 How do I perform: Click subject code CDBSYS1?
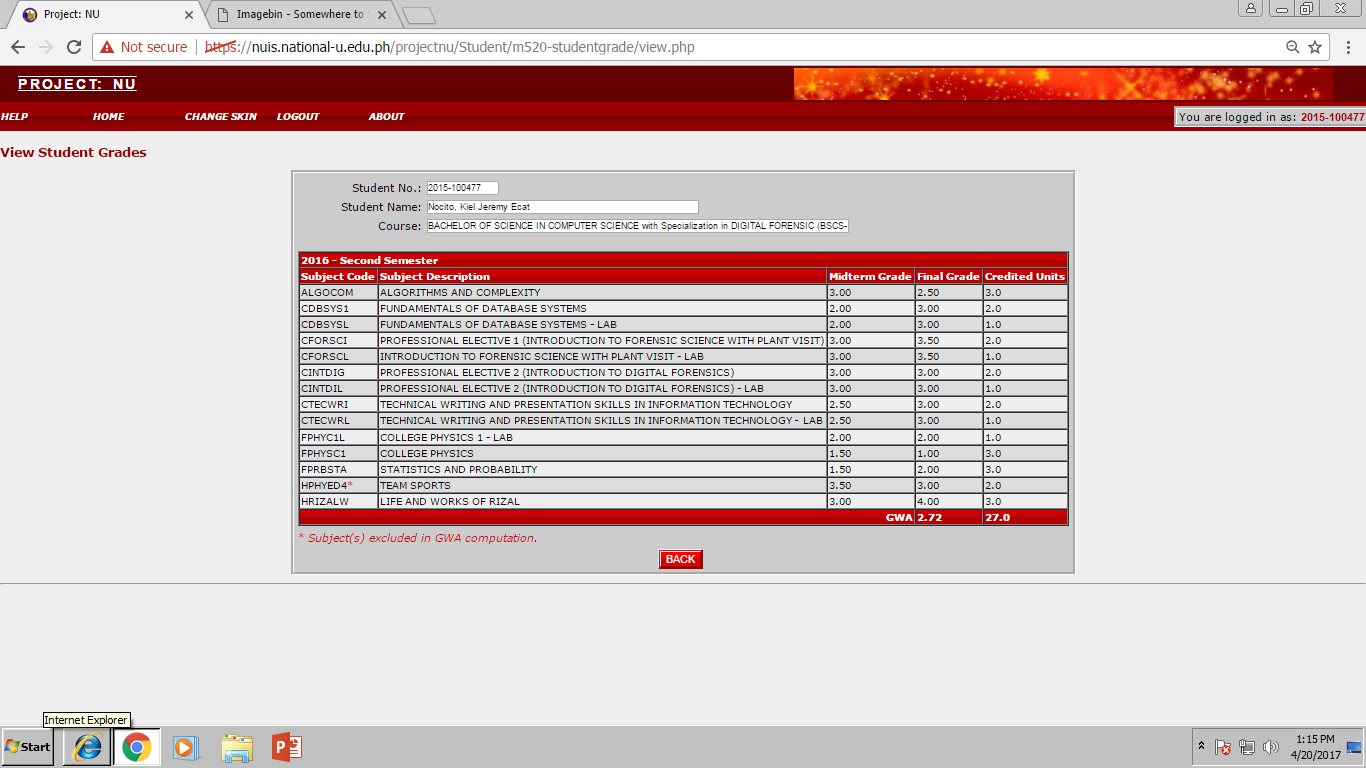(325, 309)
